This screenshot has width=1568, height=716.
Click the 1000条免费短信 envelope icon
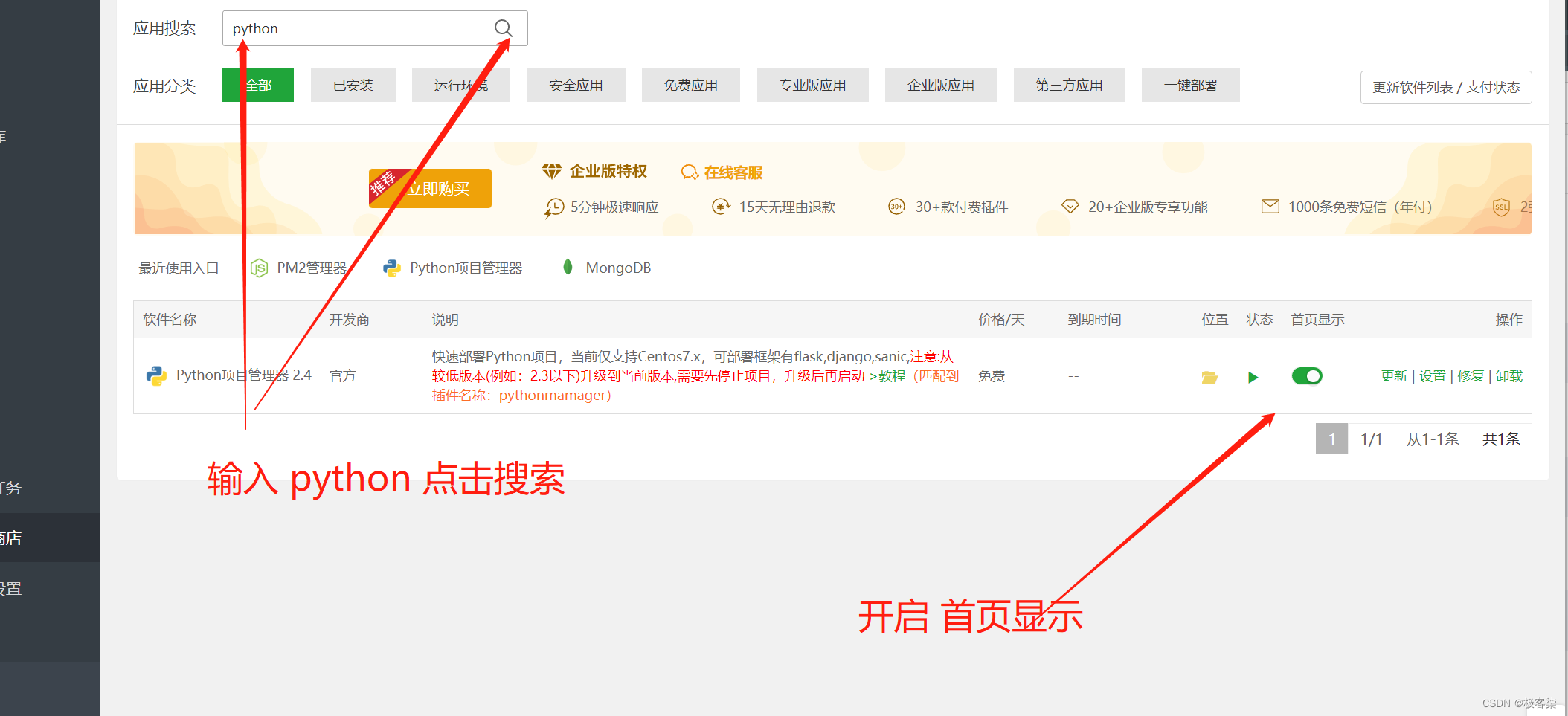click(x=1270, y=207)
